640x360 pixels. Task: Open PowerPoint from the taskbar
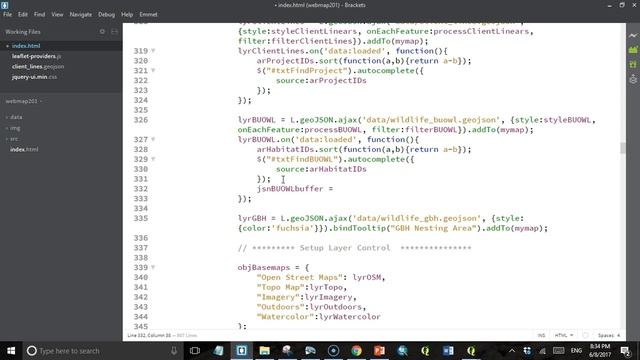(379, 351)
